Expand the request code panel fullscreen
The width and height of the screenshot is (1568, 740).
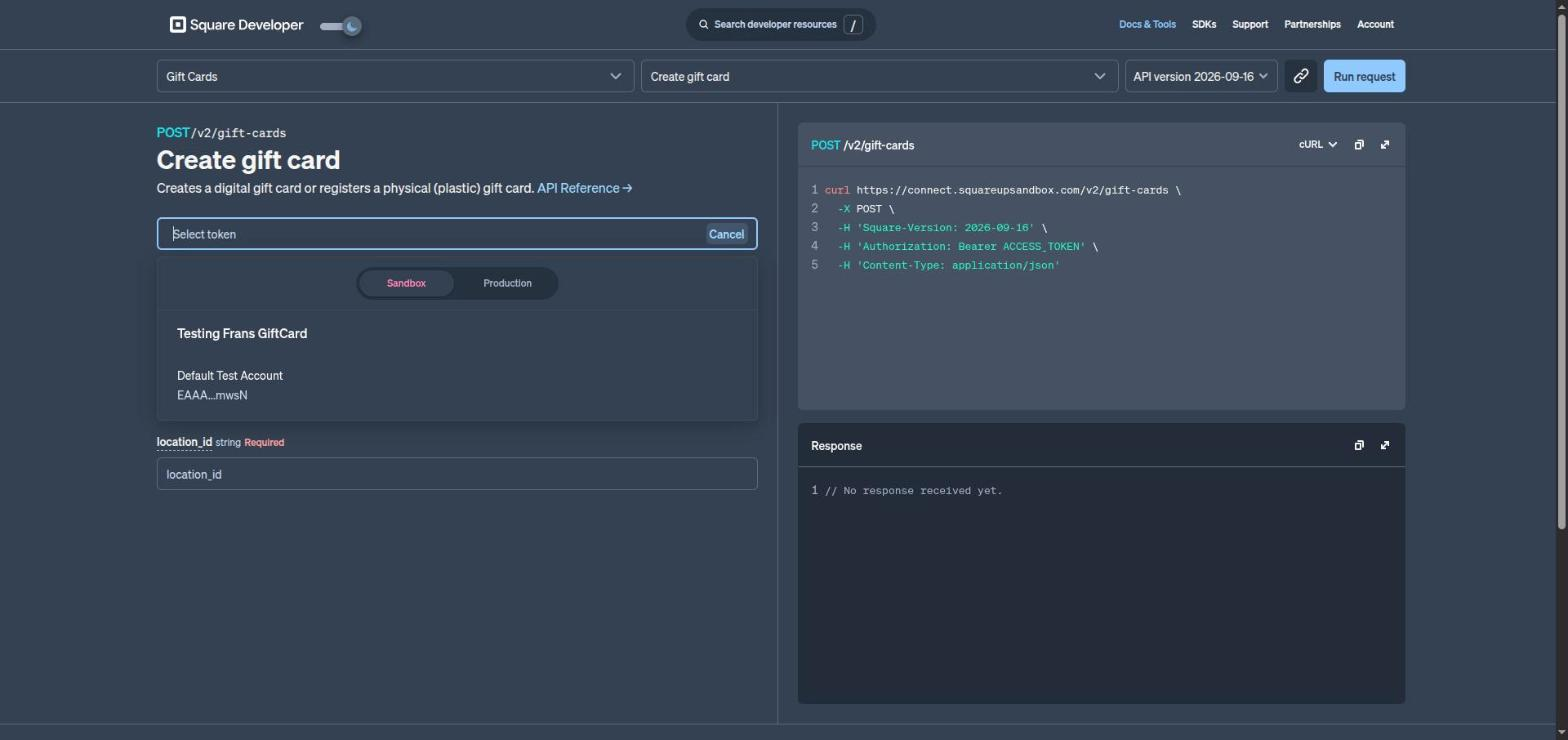pyautogui.click(x=1385, y=145)
